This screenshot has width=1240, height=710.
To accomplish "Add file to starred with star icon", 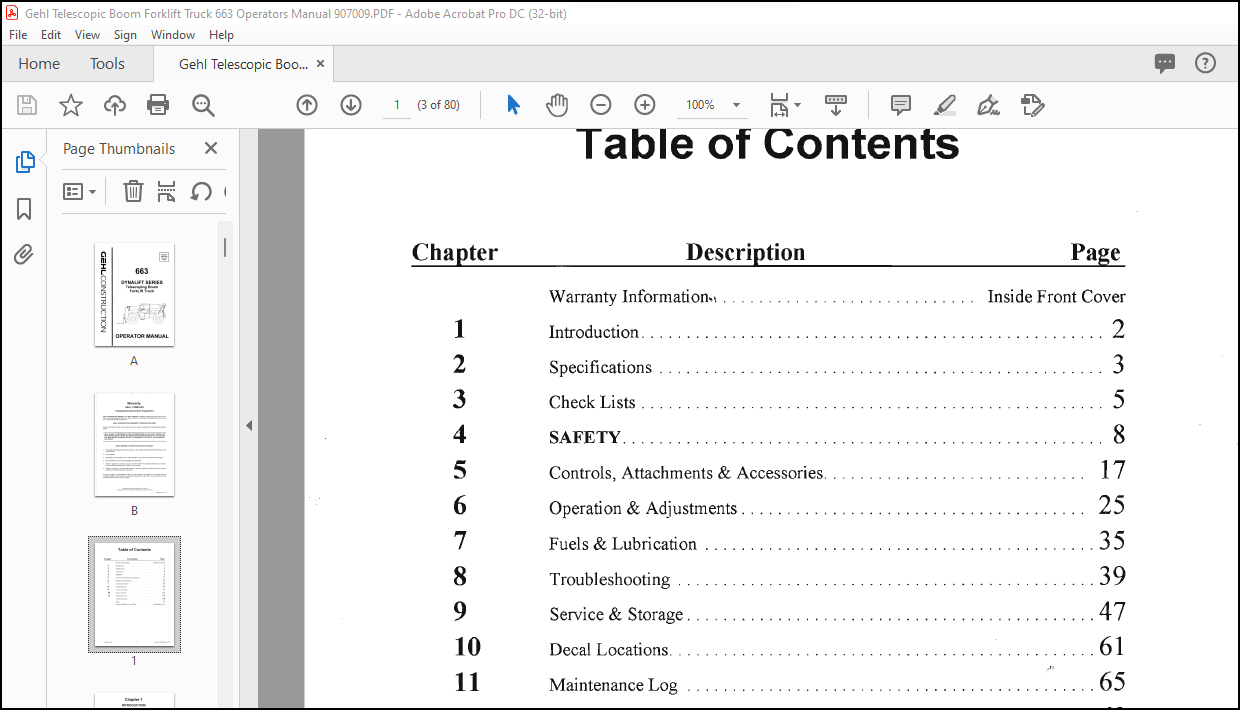I will pos(71,105).
